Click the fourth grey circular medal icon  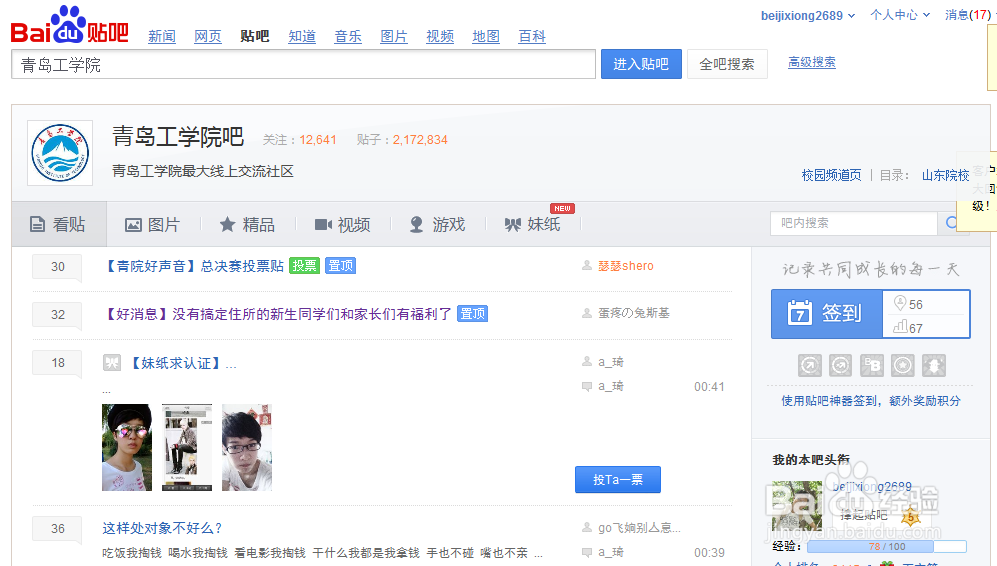pos(903,366)
